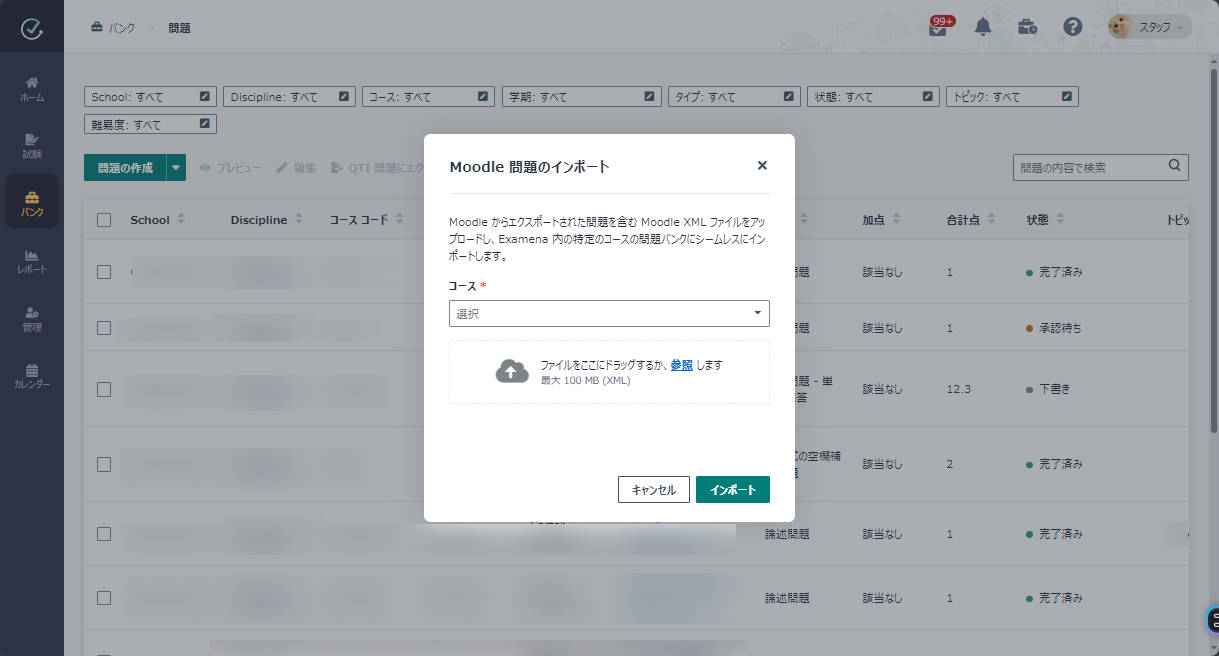Screen dimensions: 1219x656
Task: Click the インポート button
Action: pyautogui.click(x=733, y=490)
